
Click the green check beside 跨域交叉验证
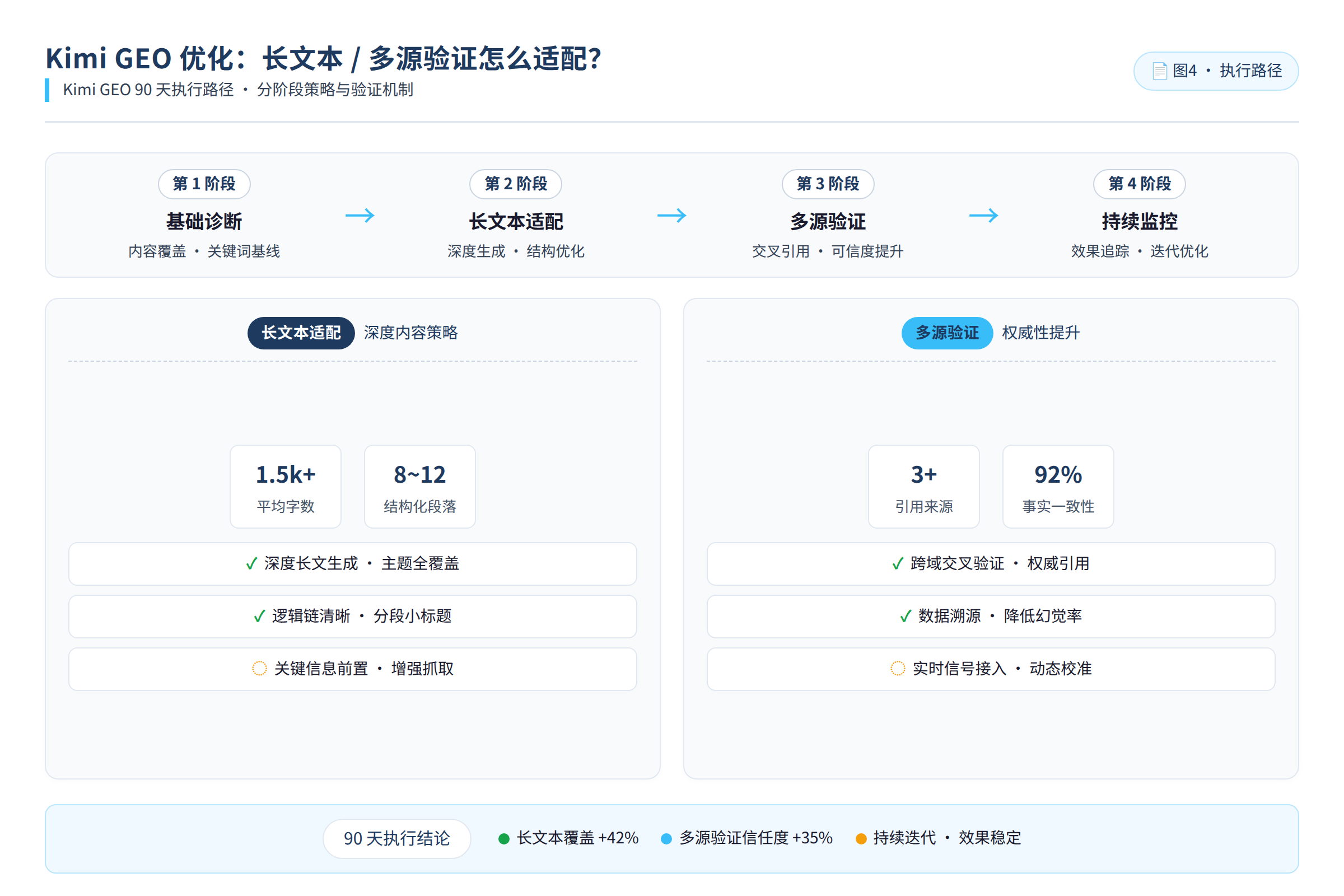pyautogui.click(x=898, y=564)
